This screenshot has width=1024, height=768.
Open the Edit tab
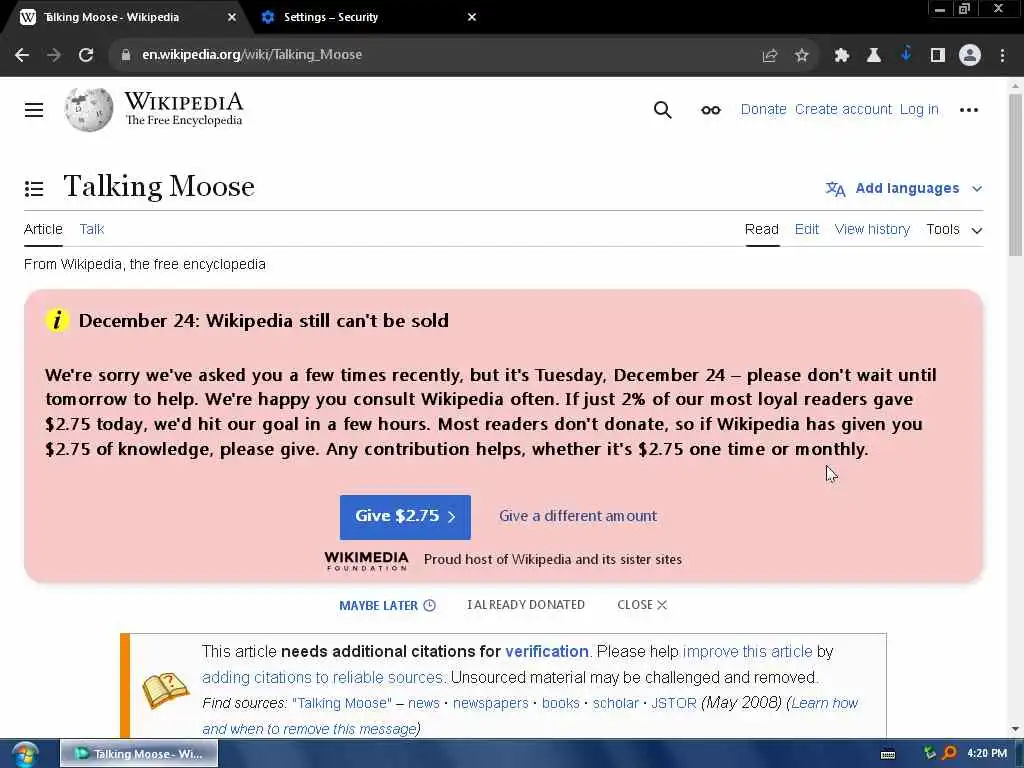[x=807, y=229]
